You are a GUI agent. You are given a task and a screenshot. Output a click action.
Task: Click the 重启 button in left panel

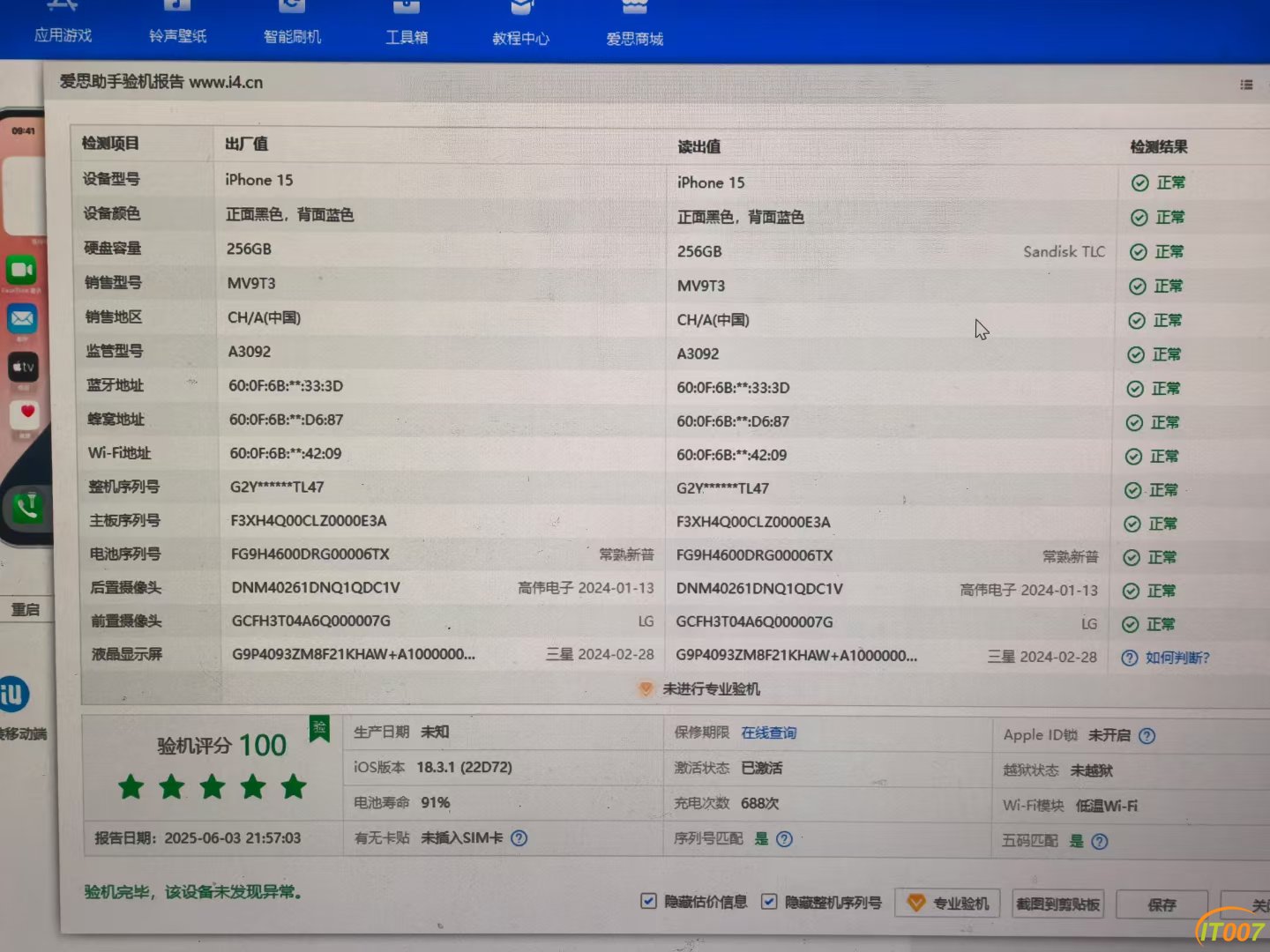tap(25, 609)
